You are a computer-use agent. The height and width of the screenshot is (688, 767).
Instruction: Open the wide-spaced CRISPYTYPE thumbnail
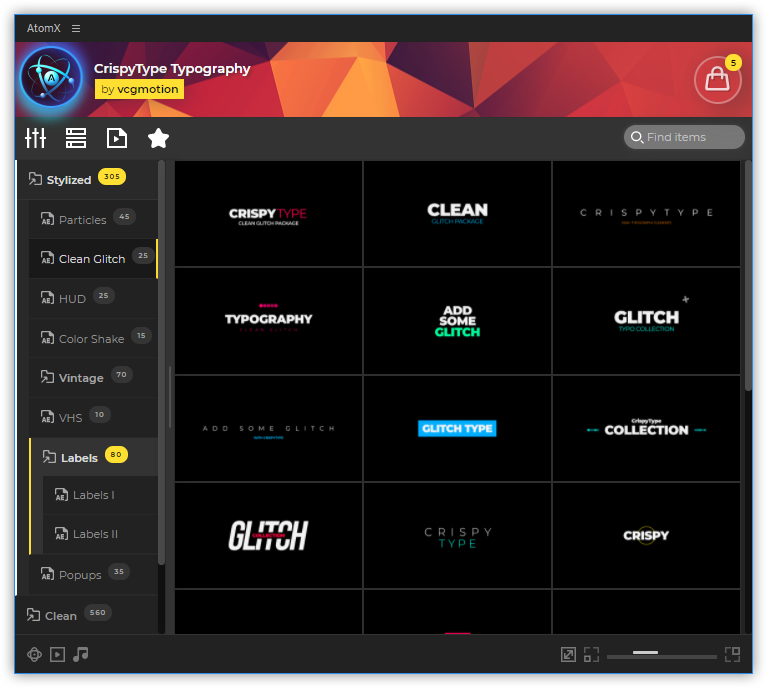point(646,214)
